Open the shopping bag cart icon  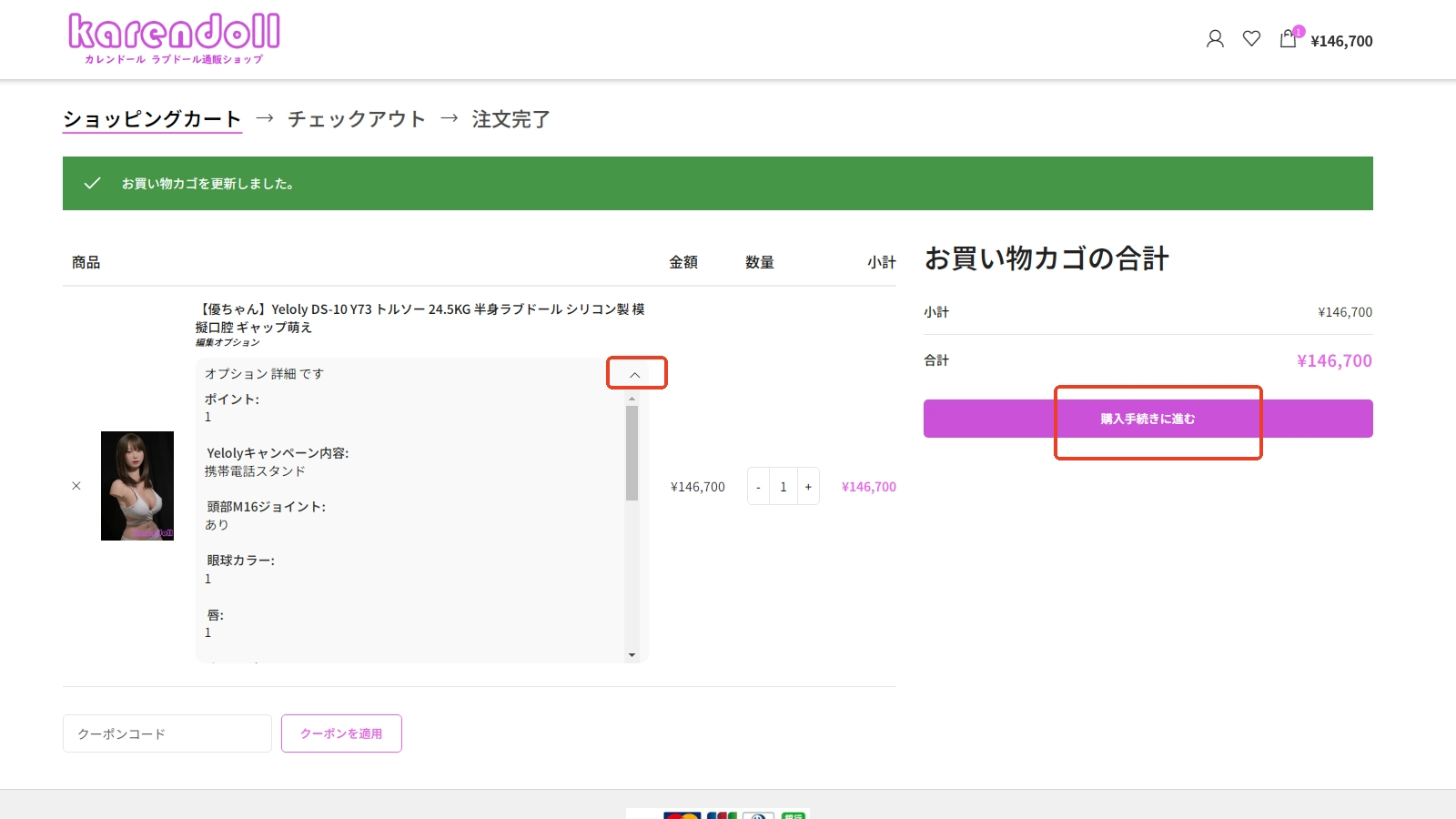click(x=1288, y=38)
